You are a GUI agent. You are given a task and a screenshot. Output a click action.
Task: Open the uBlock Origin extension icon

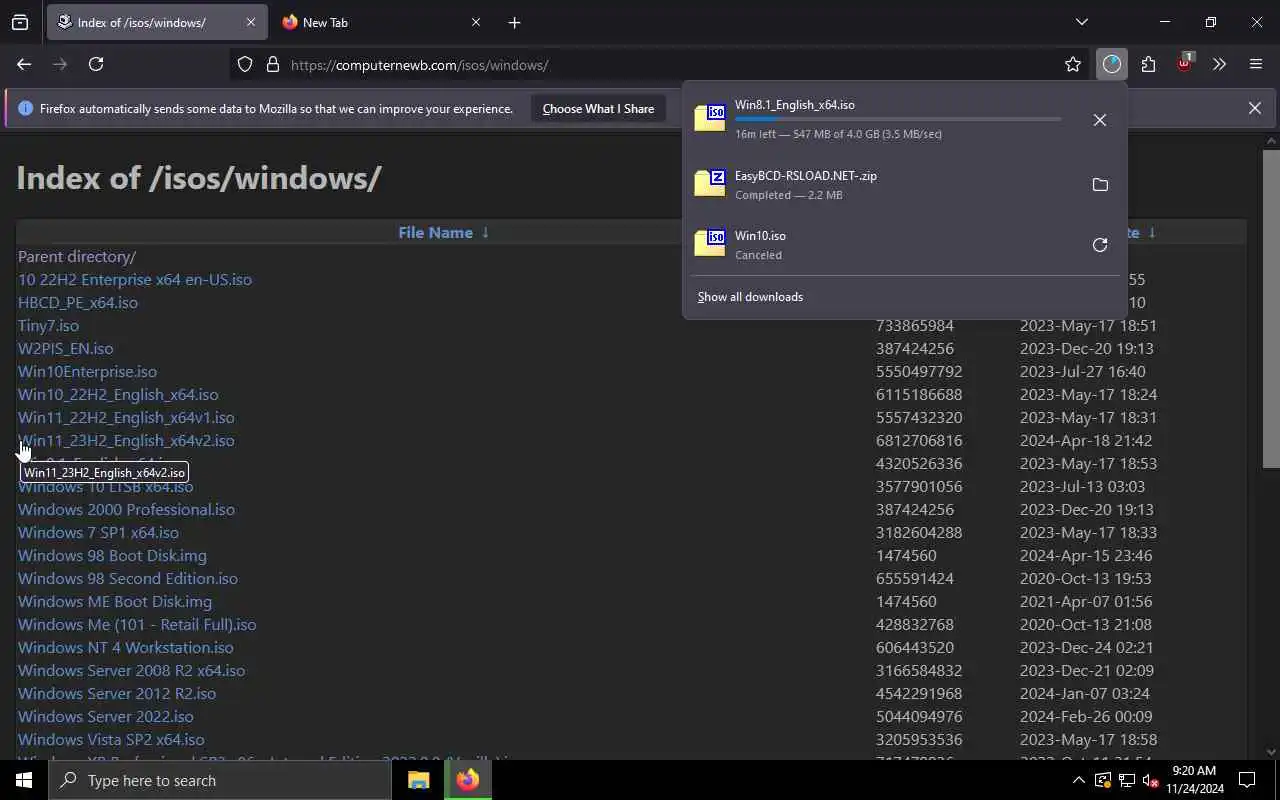[x=1184, y=64]
